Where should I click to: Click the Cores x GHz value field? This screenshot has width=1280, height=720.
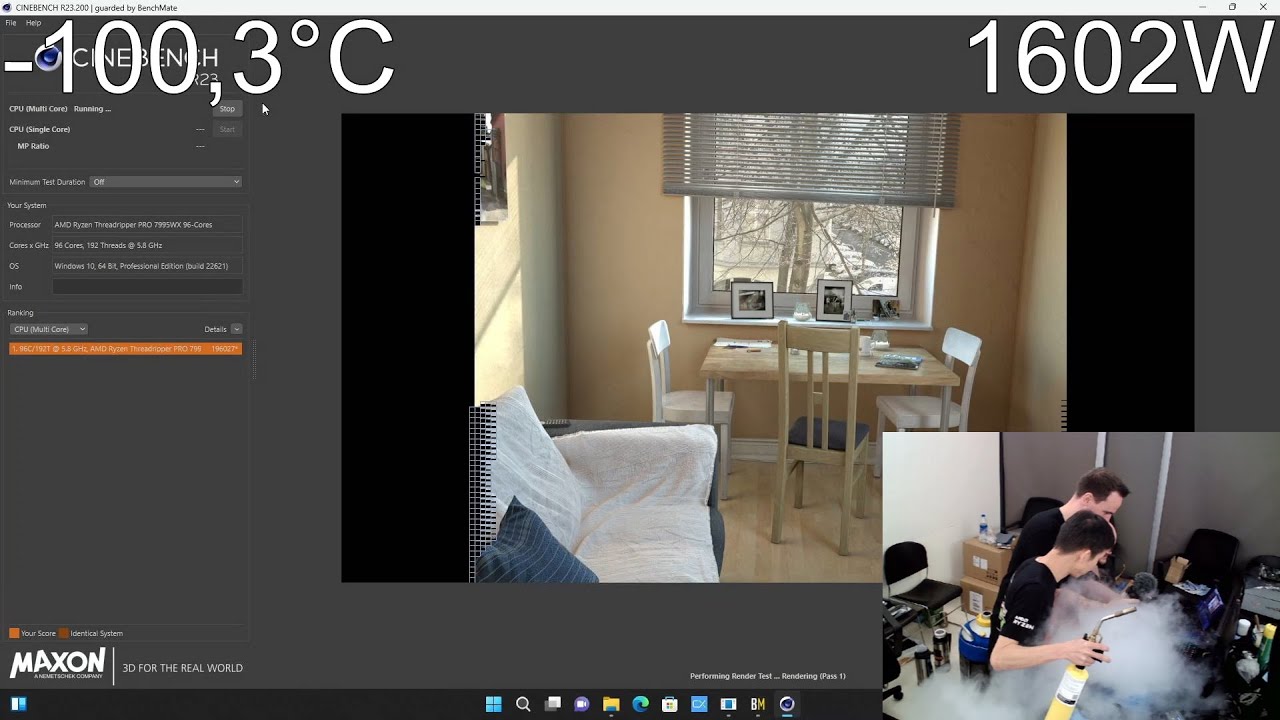tap(147, 245)
